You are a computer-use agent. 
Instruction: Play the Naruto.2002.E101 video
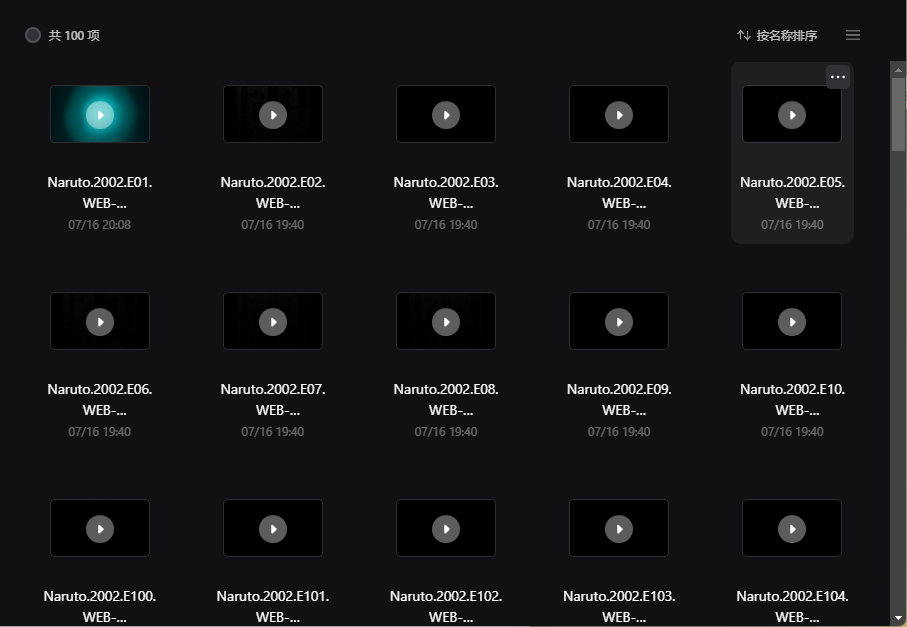[x=273, y=529]
